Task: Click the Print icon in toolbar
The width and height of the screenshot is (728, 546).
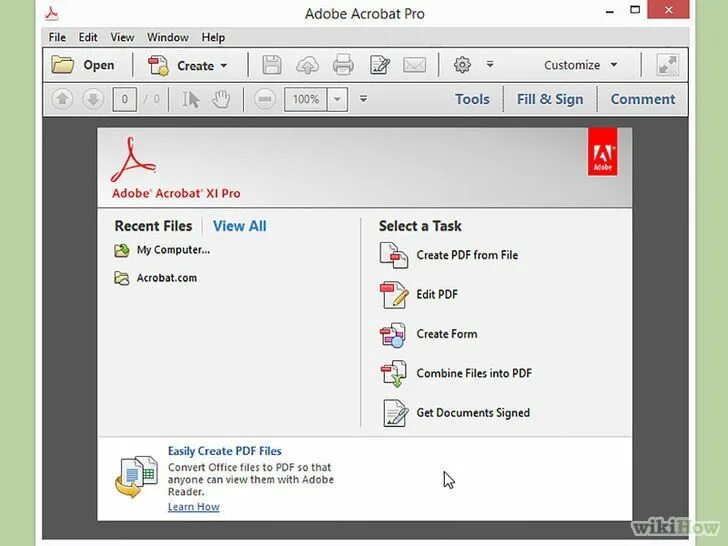Action: click(343, 65)
